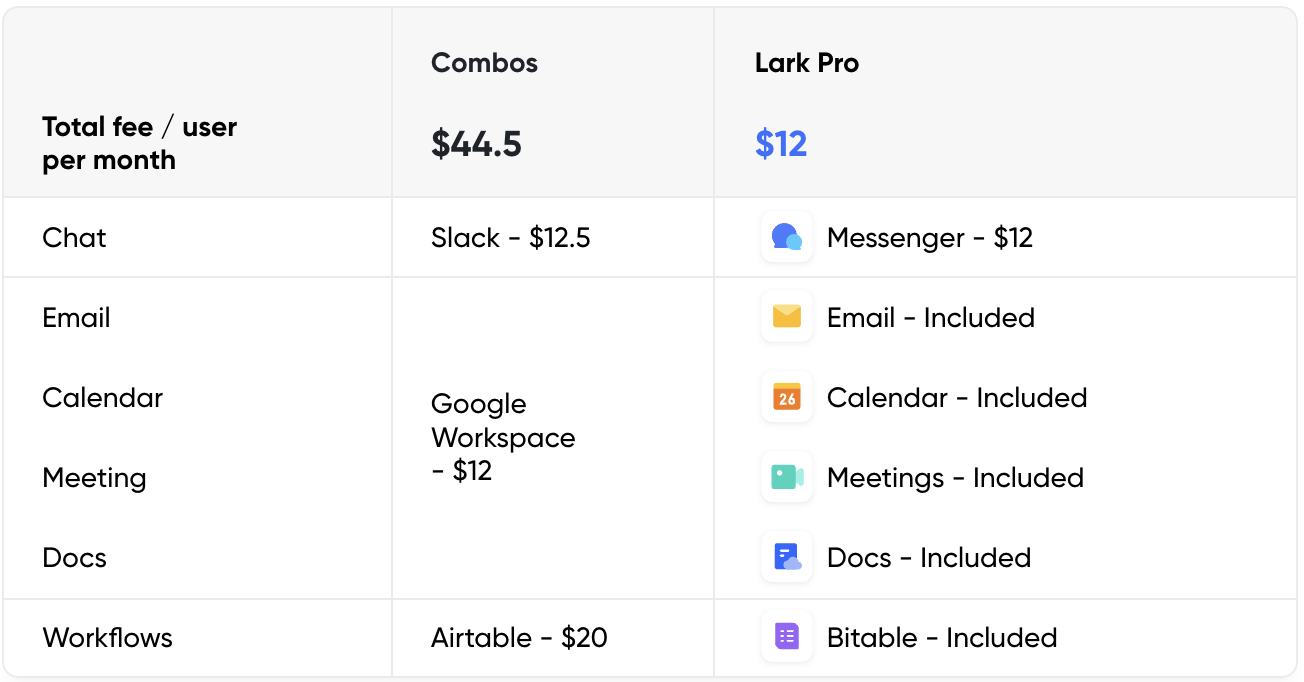Click Airtable - $20 cell
Viewport: 1304px width, 682px height.
tap(519, 638)
